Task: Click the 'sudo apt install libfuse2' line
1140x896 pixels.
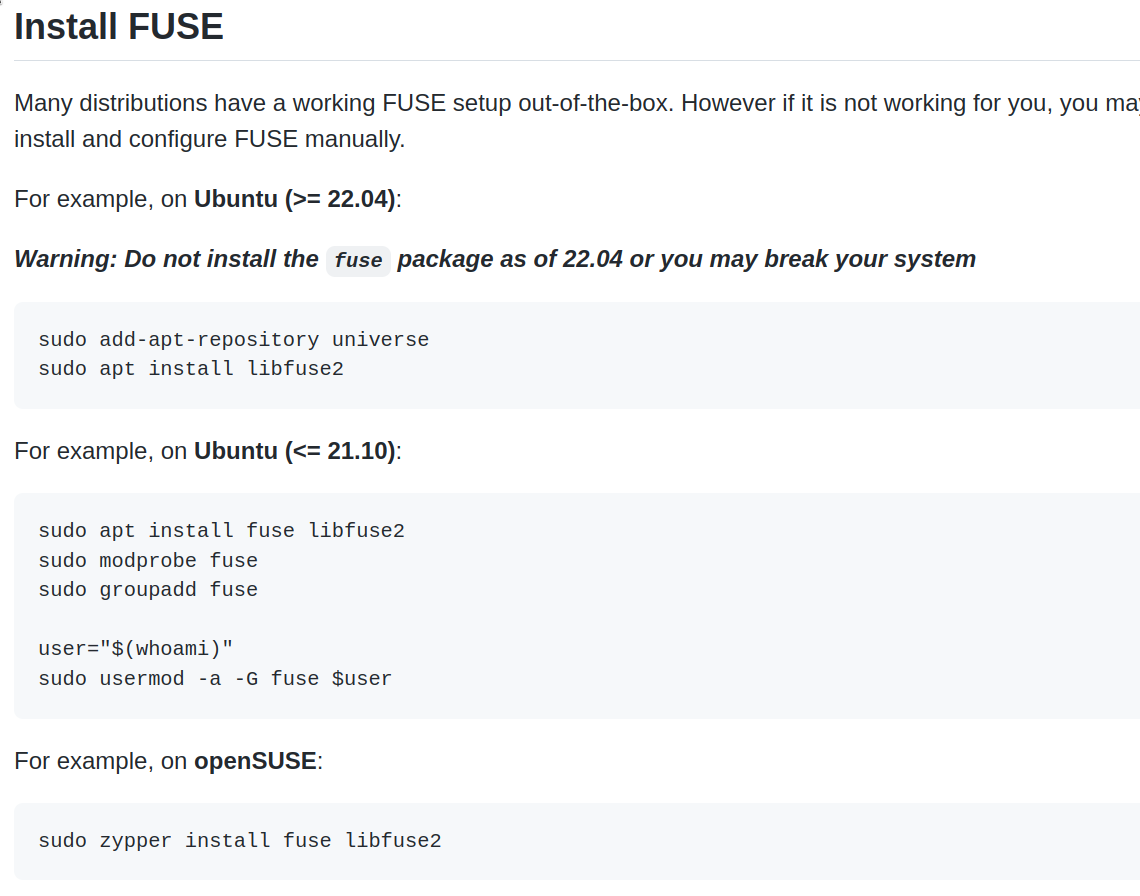Action: [190, 369]
